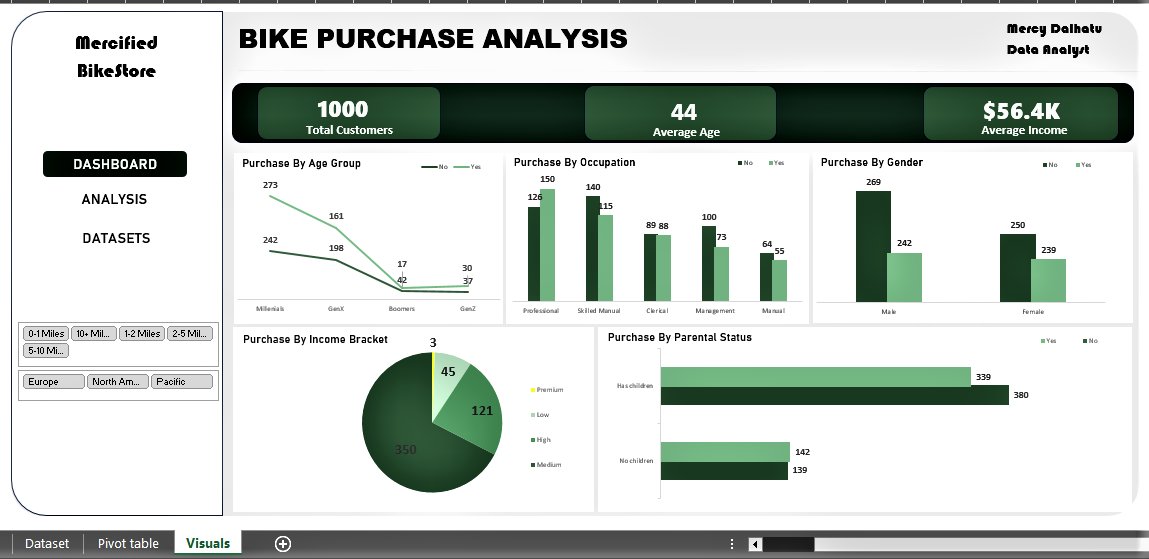The width and height of the screenshot is (1149, 559).
Task: Add a new sheet with plus icon
Action: pyautogui.click(x=283, y=544)
